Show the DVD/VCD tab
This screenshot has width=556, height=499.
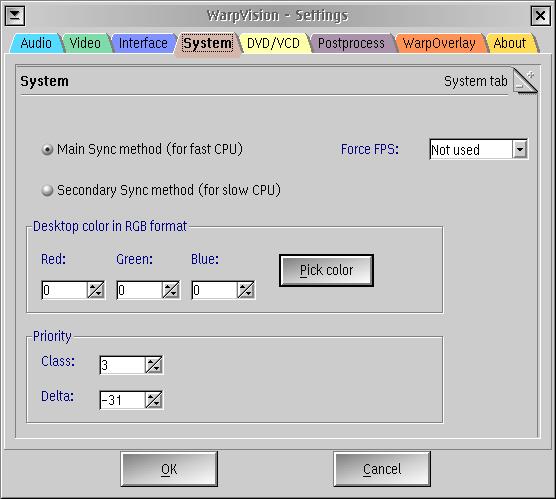tap(273, 43)
